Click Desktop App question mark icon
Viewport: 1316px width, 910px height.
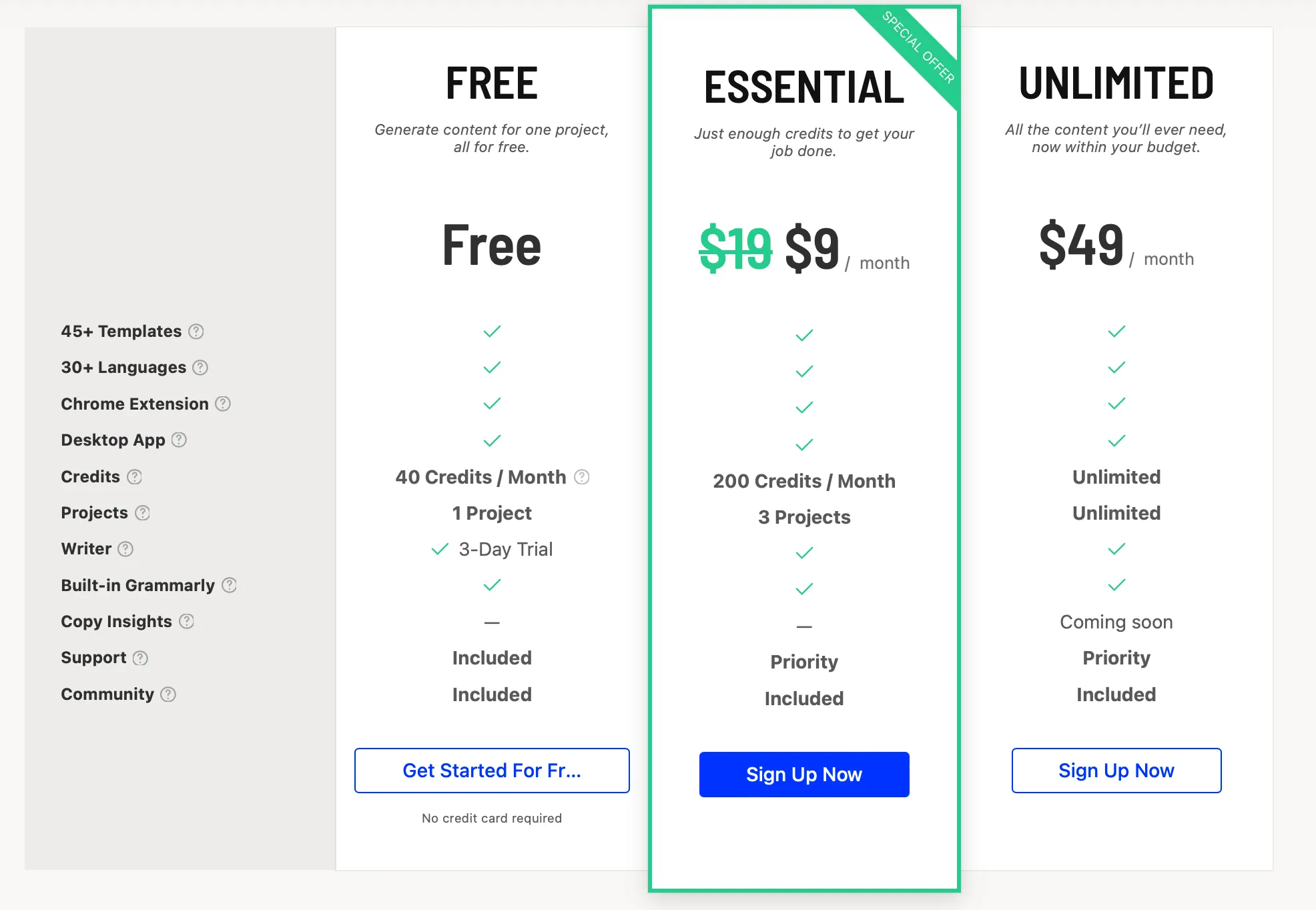pyautogui.click(x=179, y=440)
